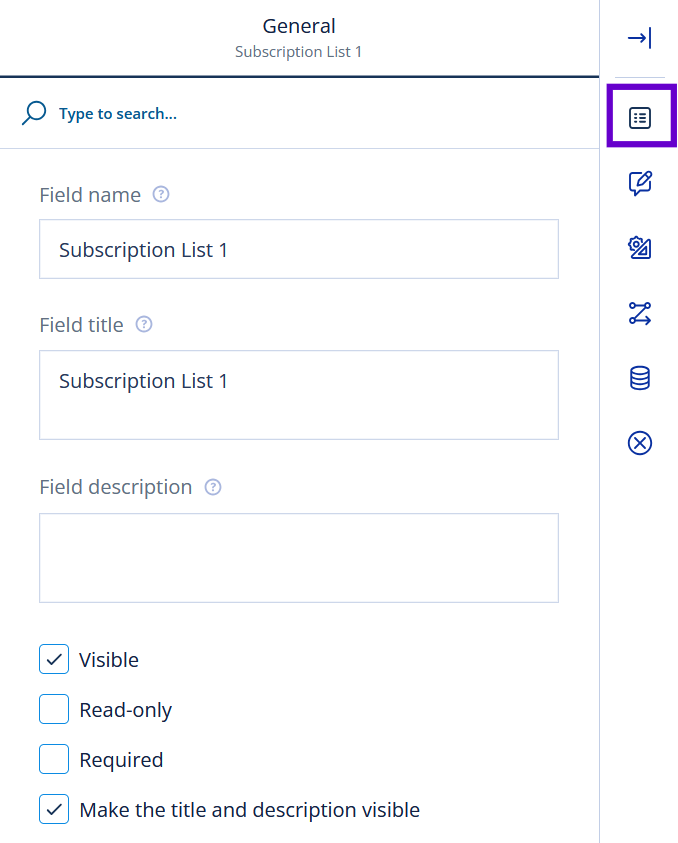
Task: Open the logic flow arrows icon
Action: pos(640,313)
